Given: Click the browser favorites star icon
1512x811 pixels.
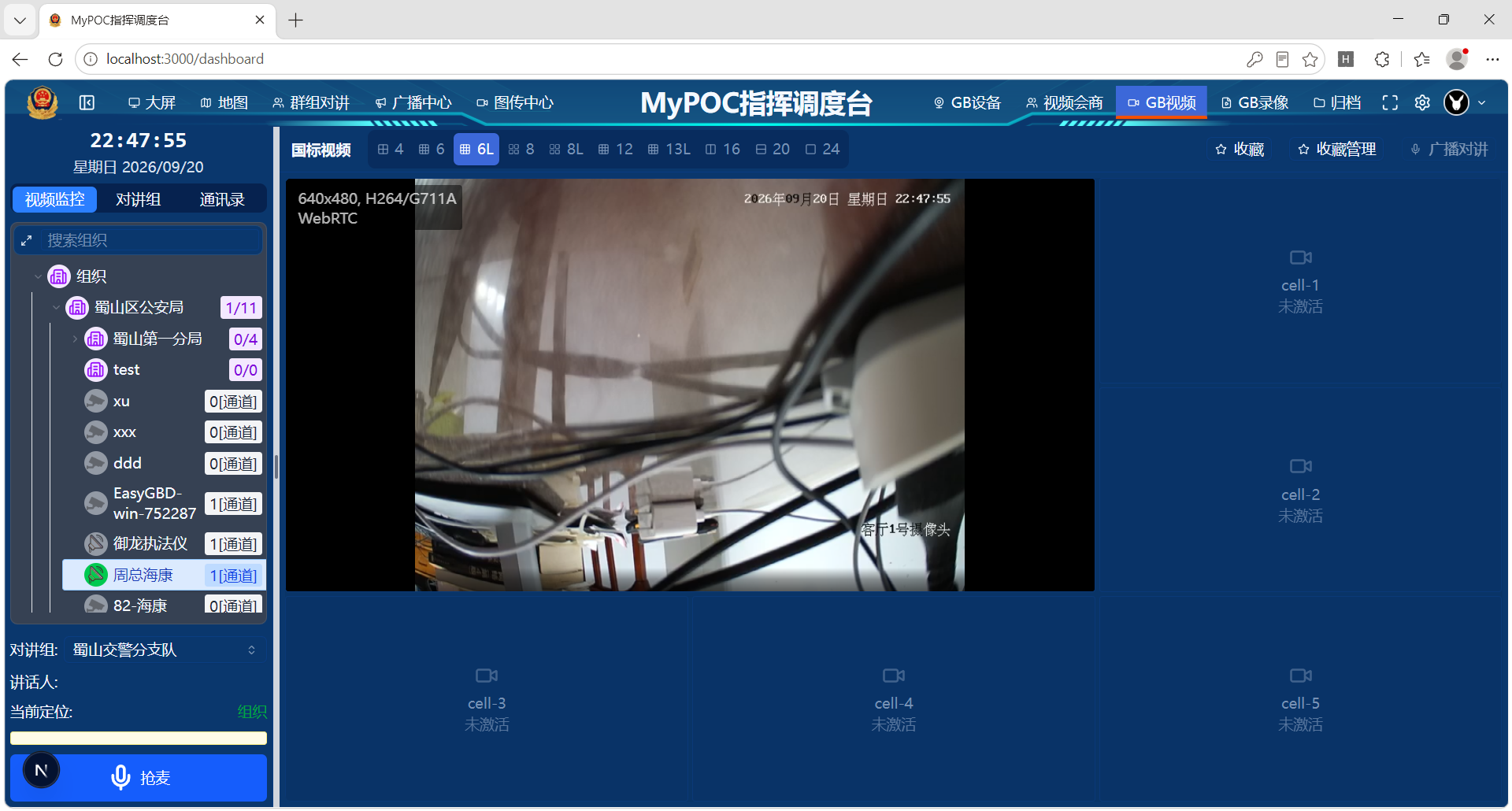Looking at the screenshot, I should point(1310,59).
